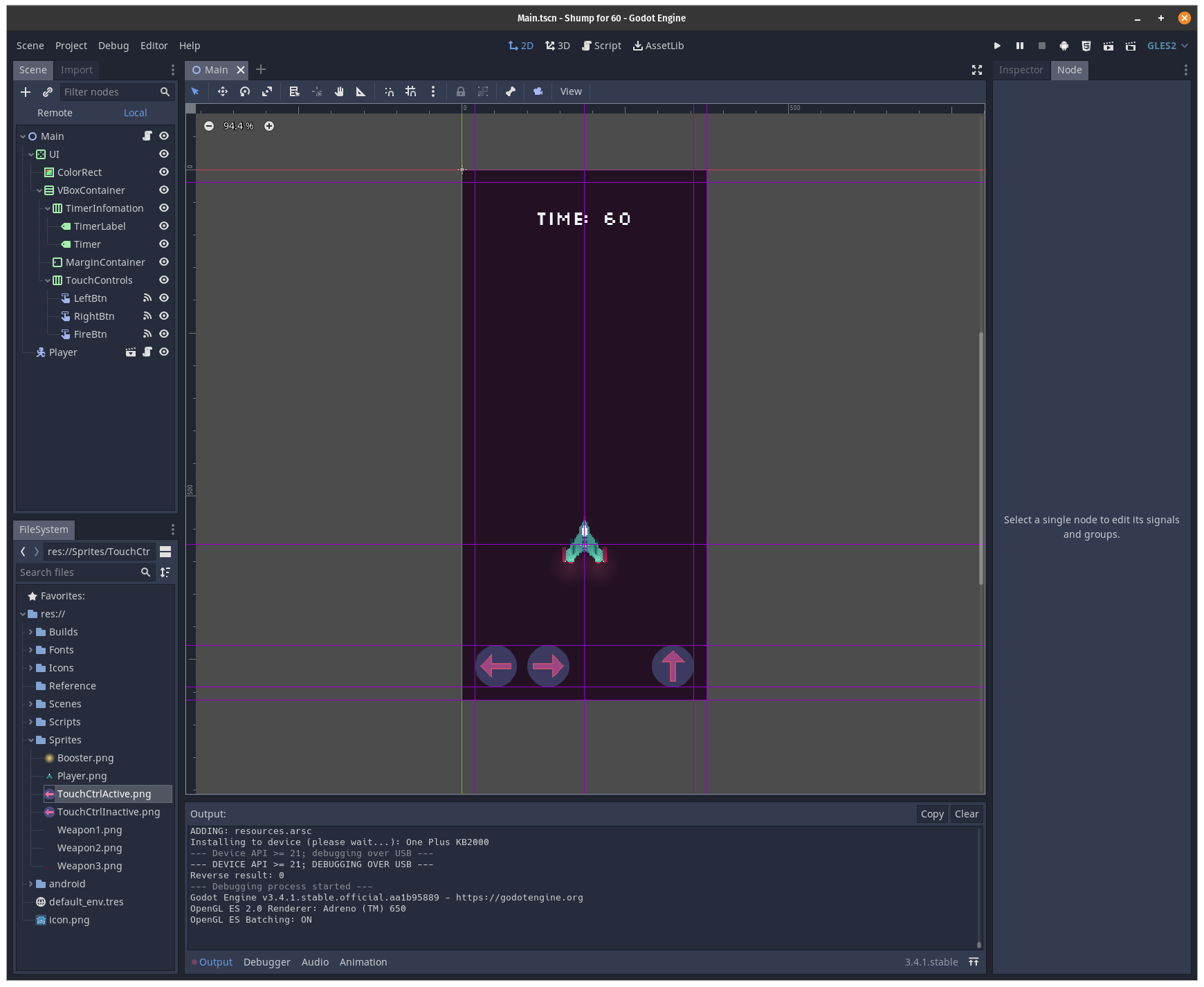Activate the Pan canvas tool
Viewport: 1204px width, 987px height.
(339, 91)
